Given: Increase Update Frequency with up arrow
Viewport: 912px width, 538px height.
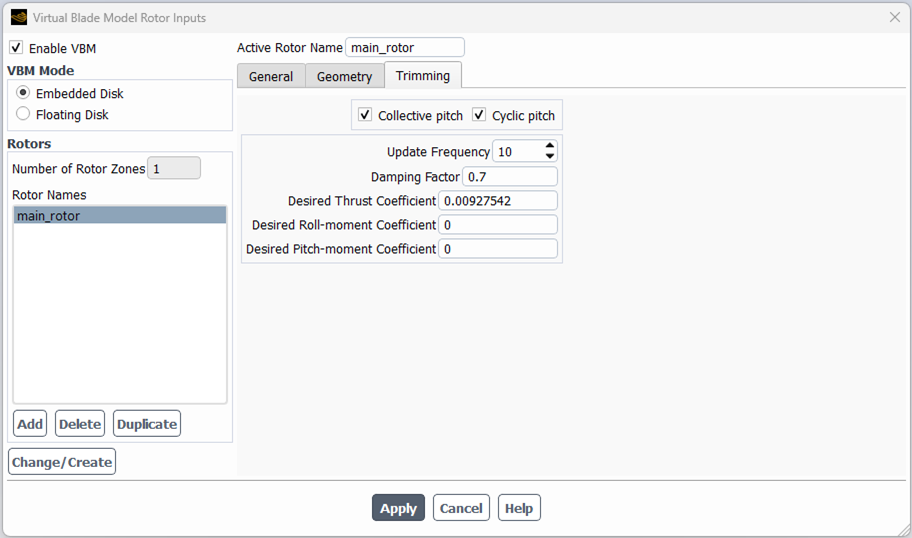Looking at the screenshot, I should [x=550, y=146].
